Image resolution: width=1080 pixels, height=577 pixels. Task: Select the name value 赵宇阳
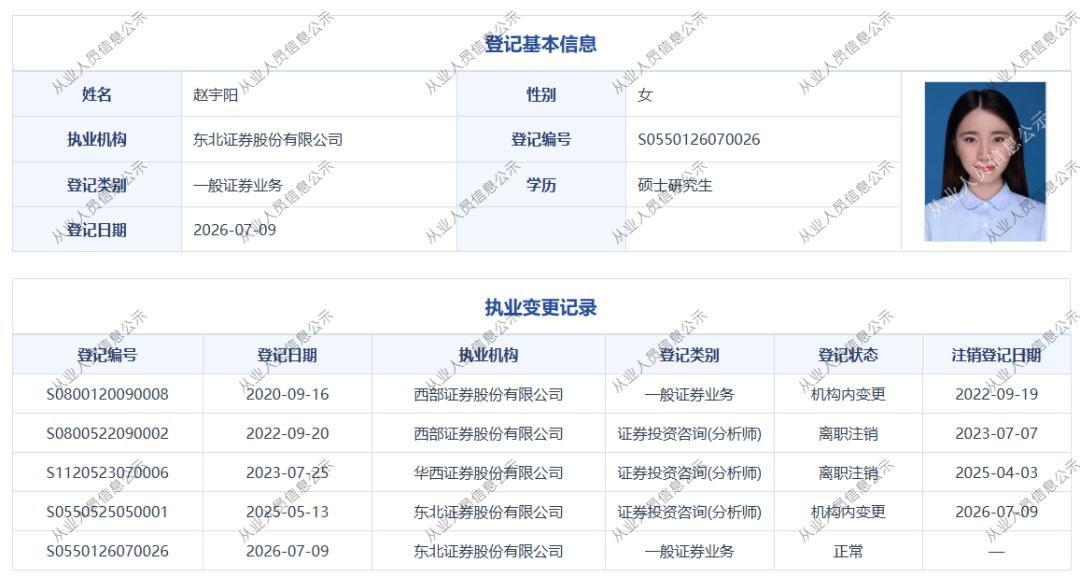click(216, 95)
